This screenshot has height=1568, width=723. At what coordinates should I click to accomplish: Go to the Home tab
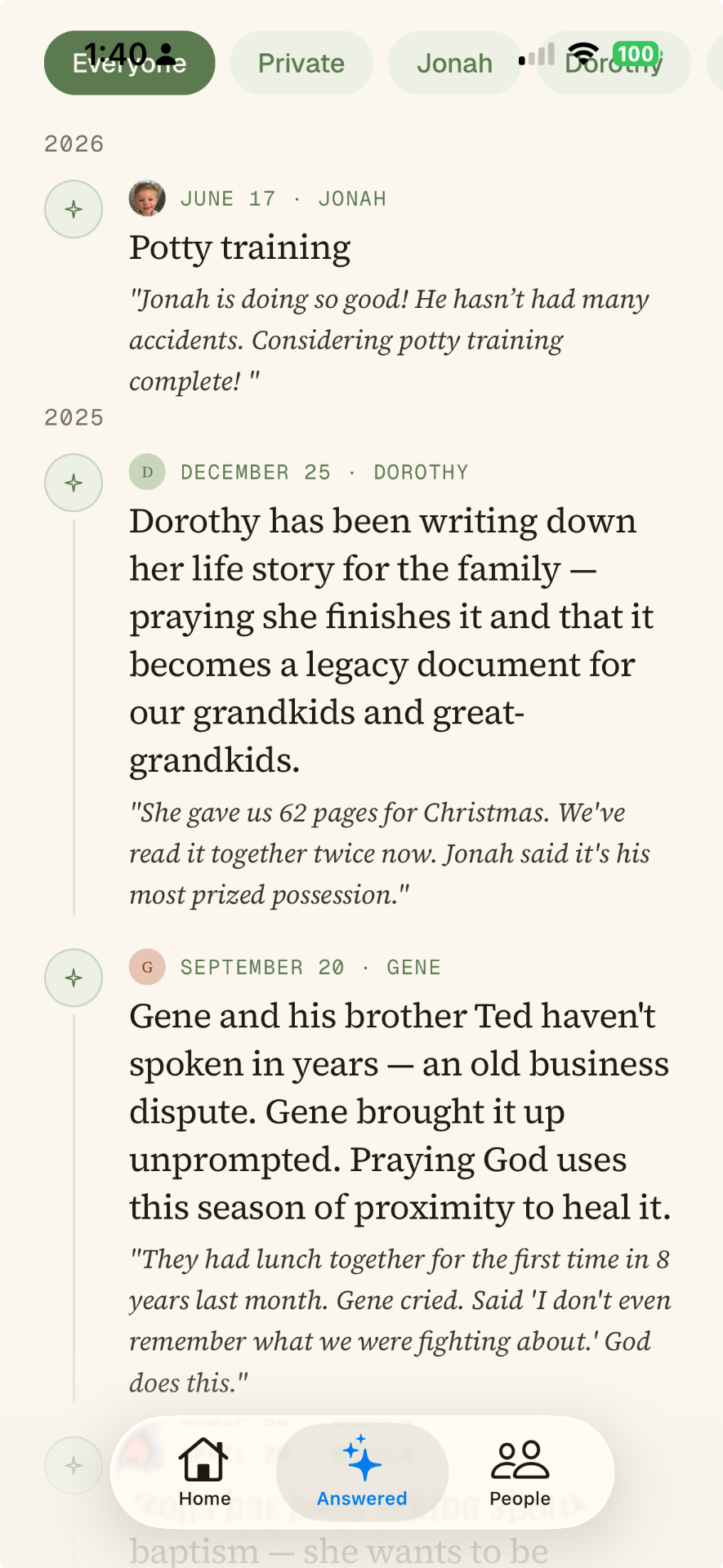[204, 1472]
